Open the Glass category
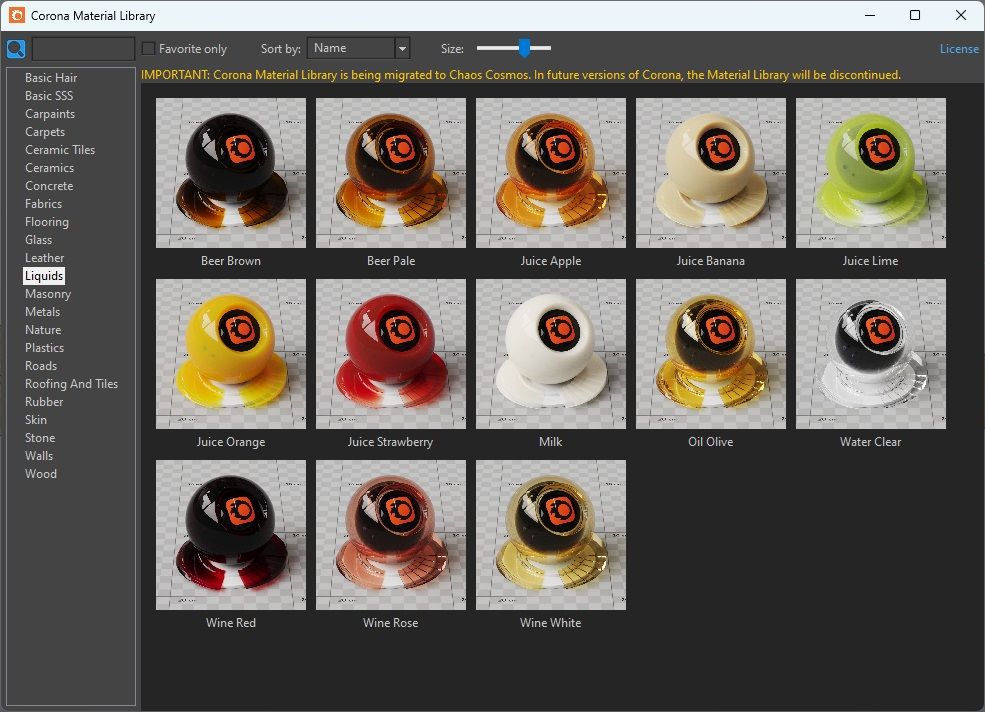The height and width of the screenshot is (712, 985). [38, 239]
